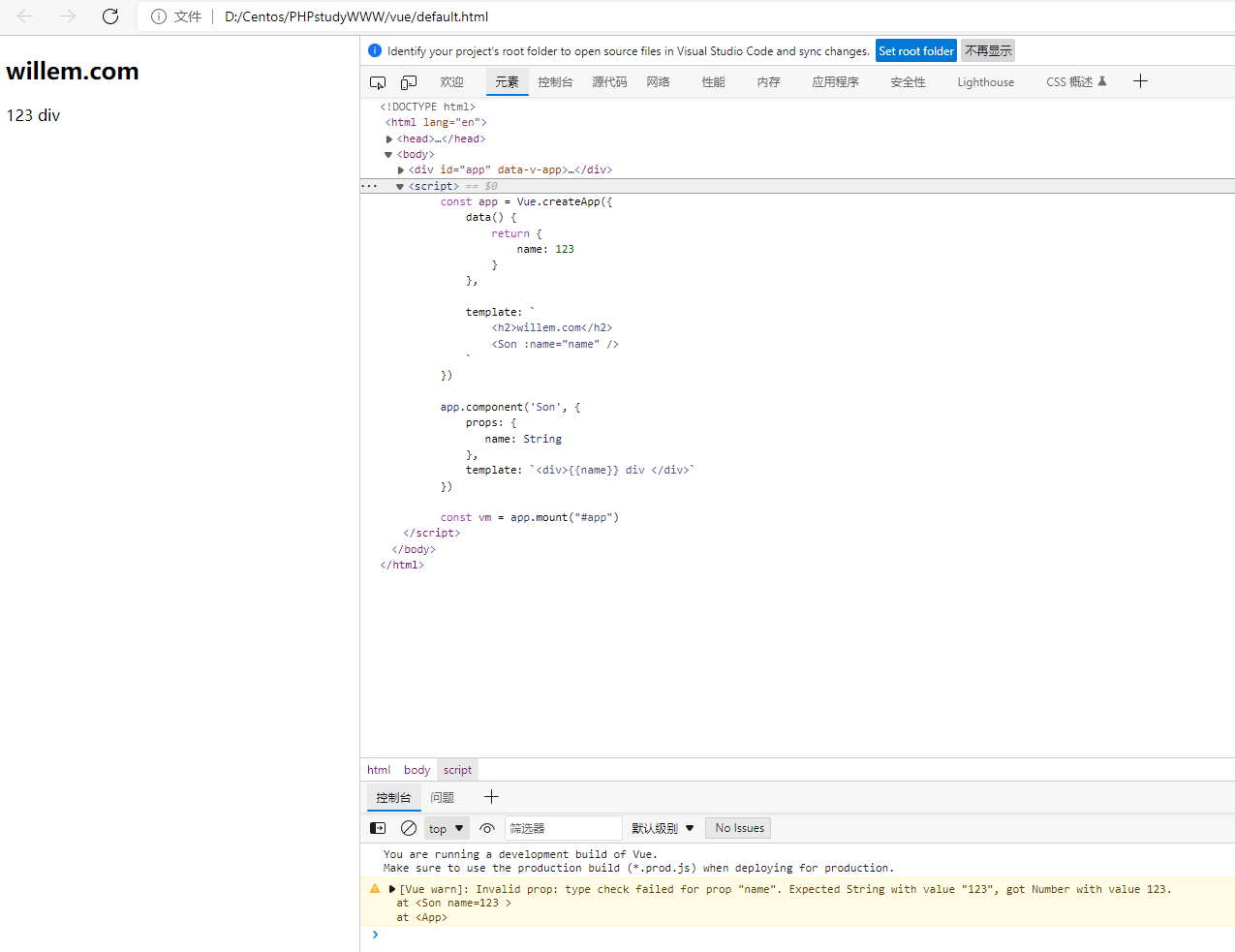Collapse the body element node
Image resolution: width=1235 pixels, height=952 pixels.
(388, 155)
